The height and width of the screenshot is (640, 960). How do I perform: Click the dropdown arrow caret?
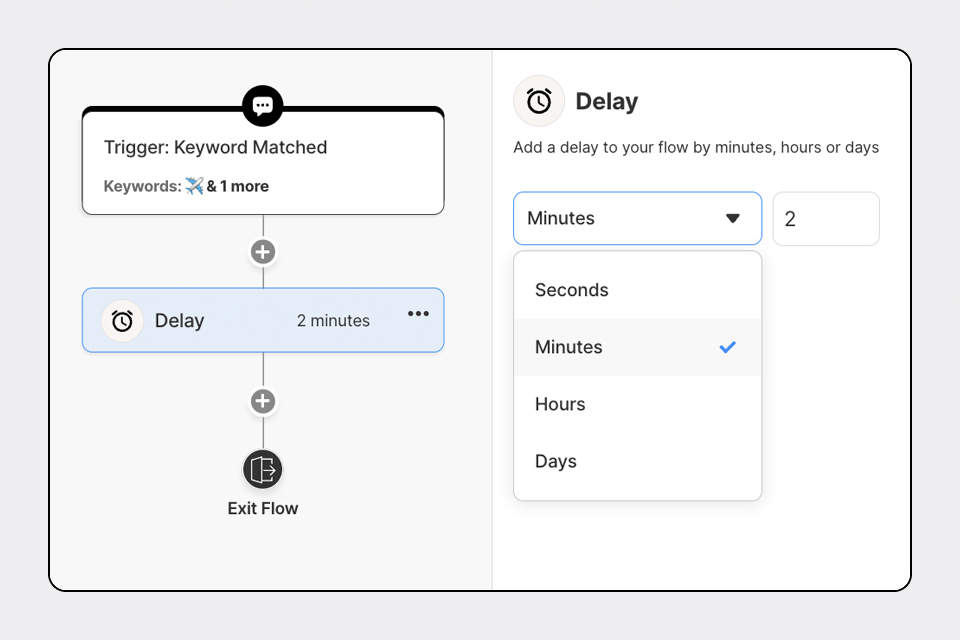click(733, 218)
